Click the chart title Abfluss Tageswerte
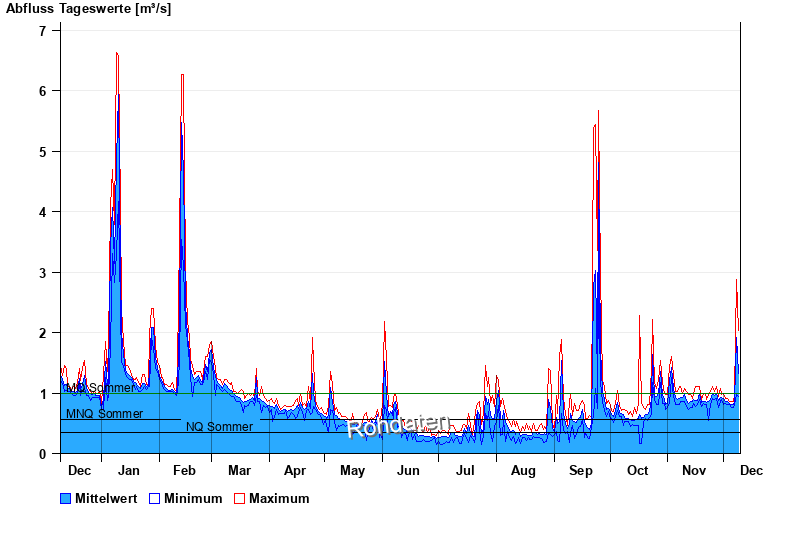 88,9
